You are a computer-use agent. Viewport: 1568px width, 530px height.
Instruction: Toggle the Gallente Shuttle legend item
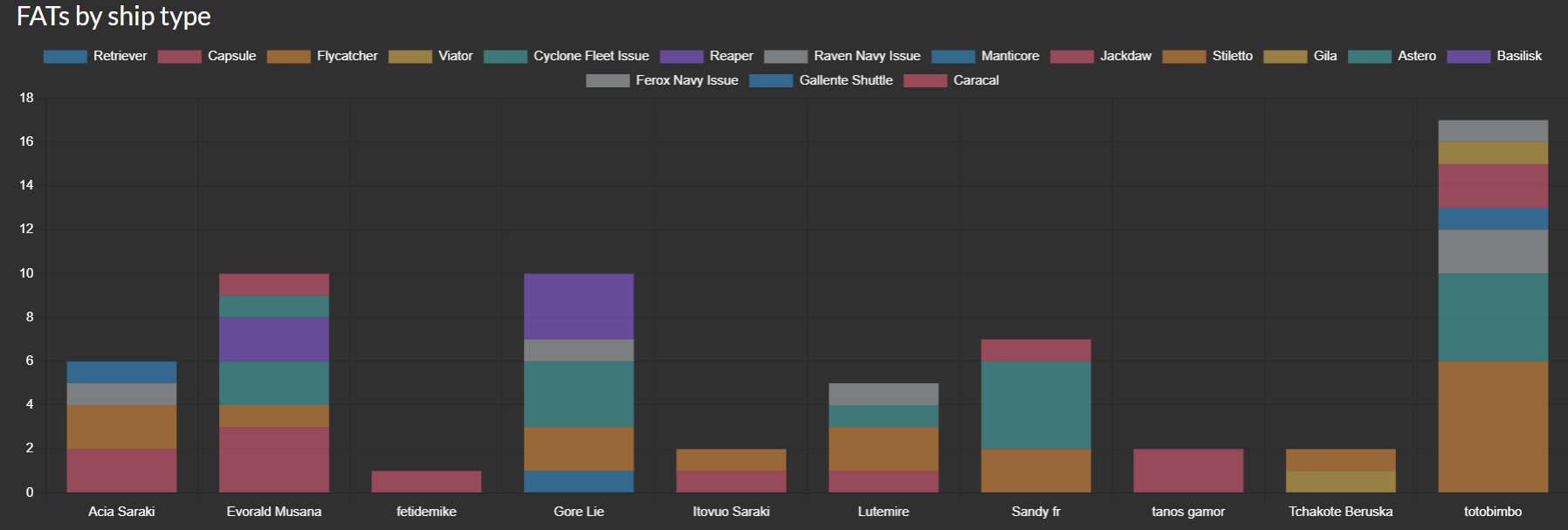pos(845,80)
